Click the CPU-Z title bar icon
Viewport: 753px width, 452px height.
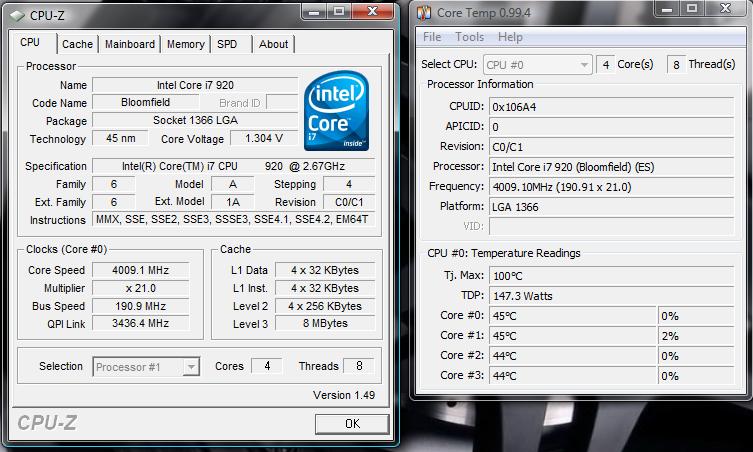(17, 16)
